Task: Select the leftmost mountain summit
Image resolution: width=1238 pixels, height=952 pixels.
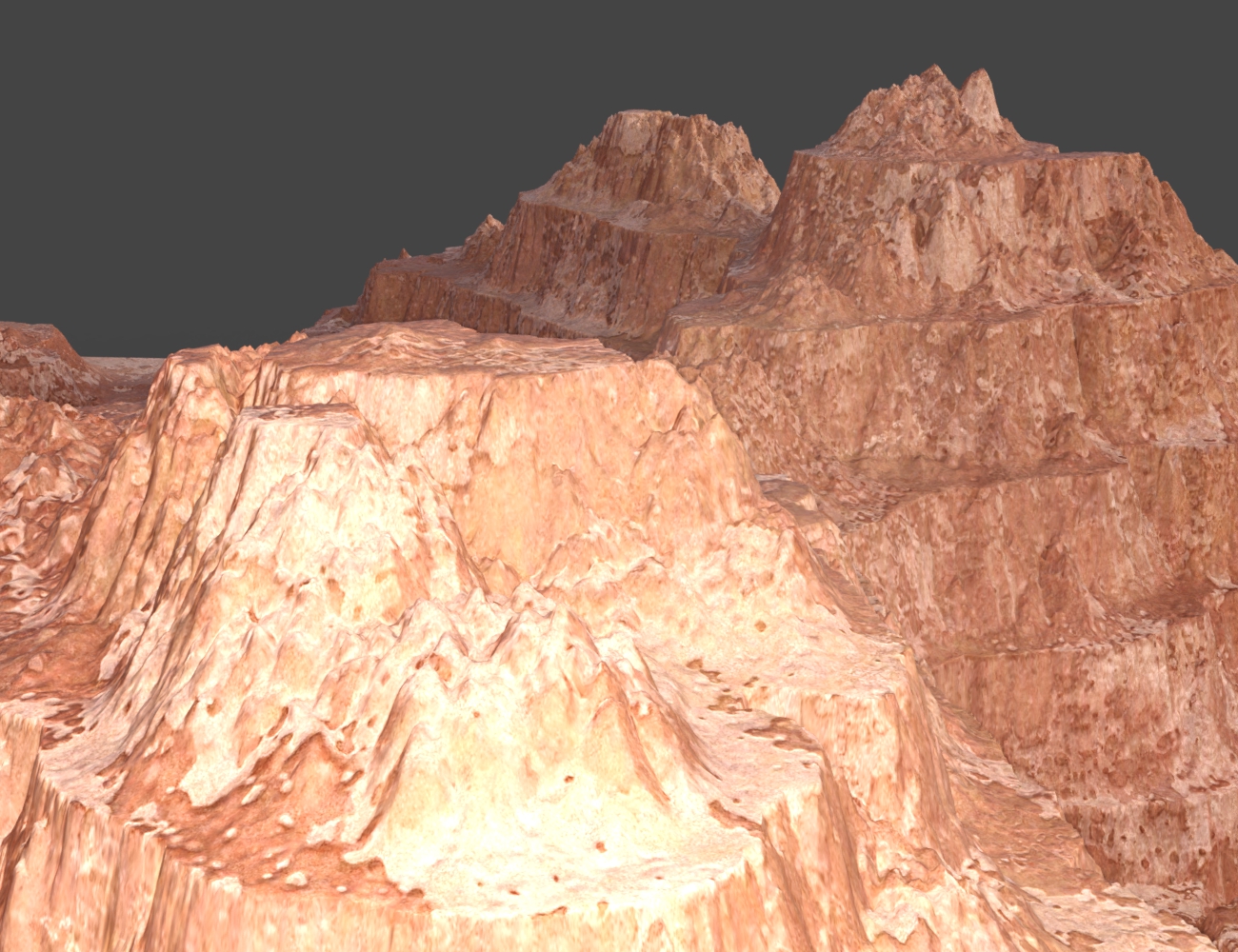Action: 638,114
